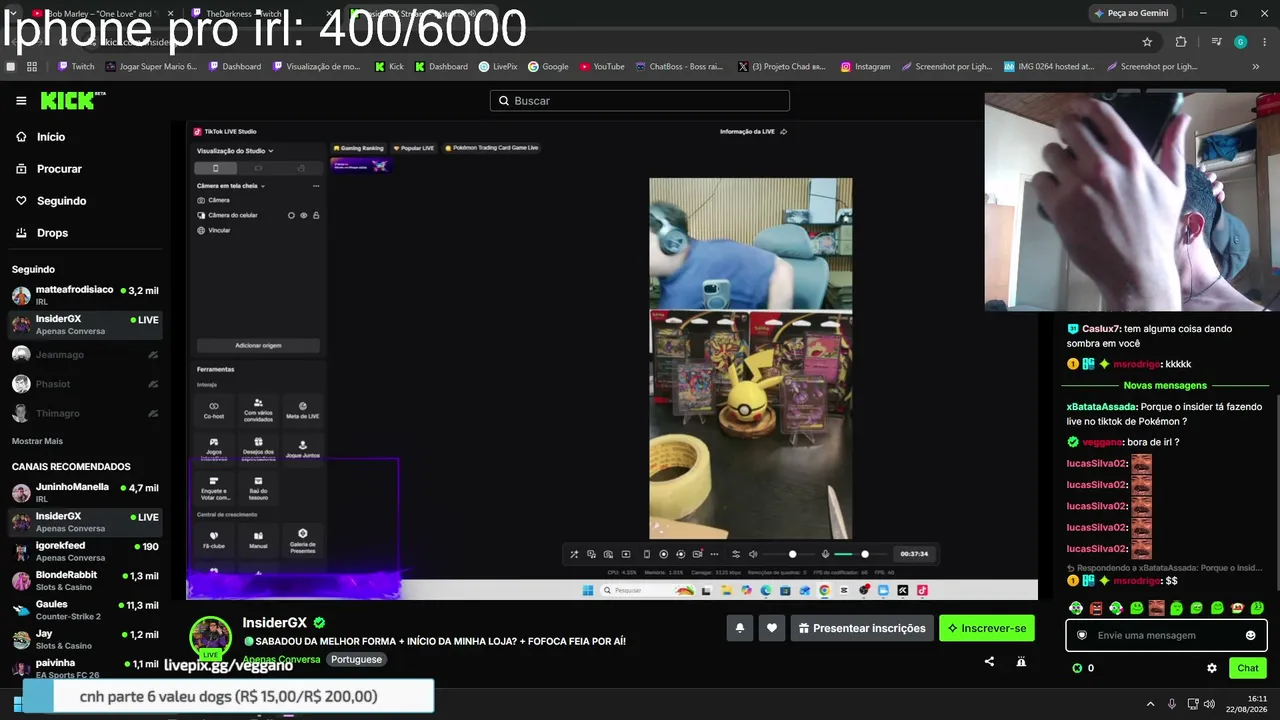Click Adicionar origem button

258,345
